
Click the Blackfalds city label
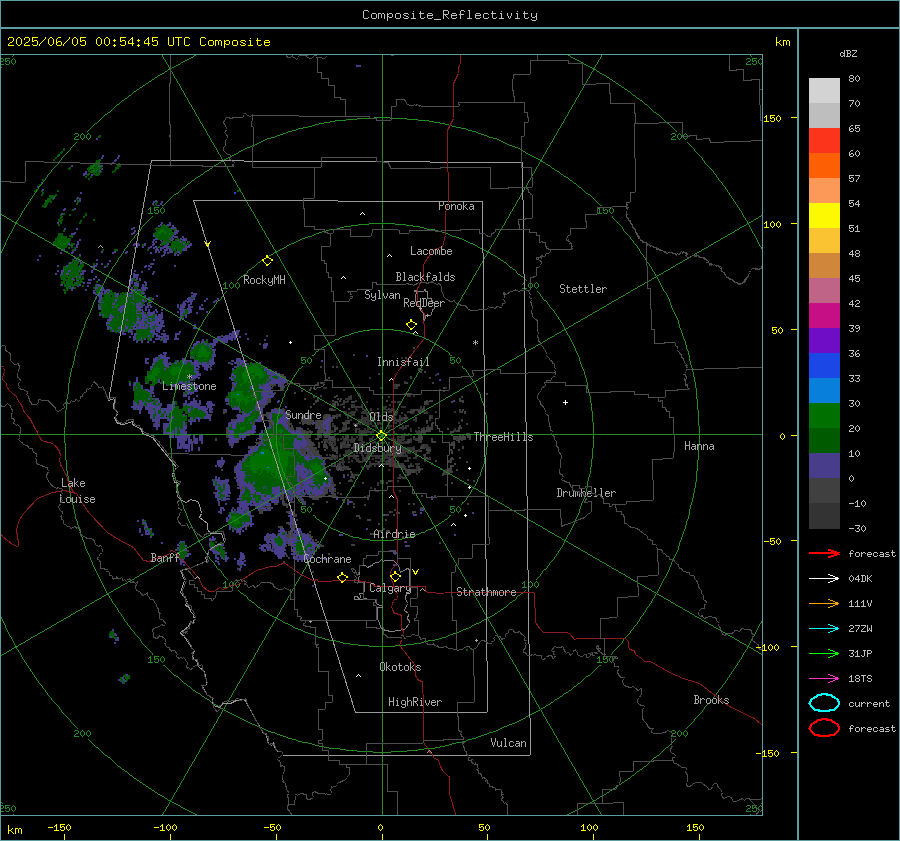click(x=425, y=277)
